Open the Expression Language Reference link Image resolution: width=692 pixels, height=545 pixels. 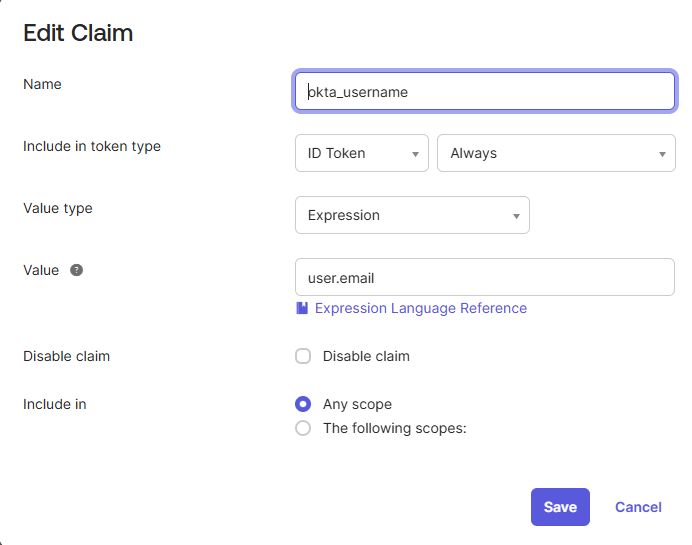tap(421, 308)
